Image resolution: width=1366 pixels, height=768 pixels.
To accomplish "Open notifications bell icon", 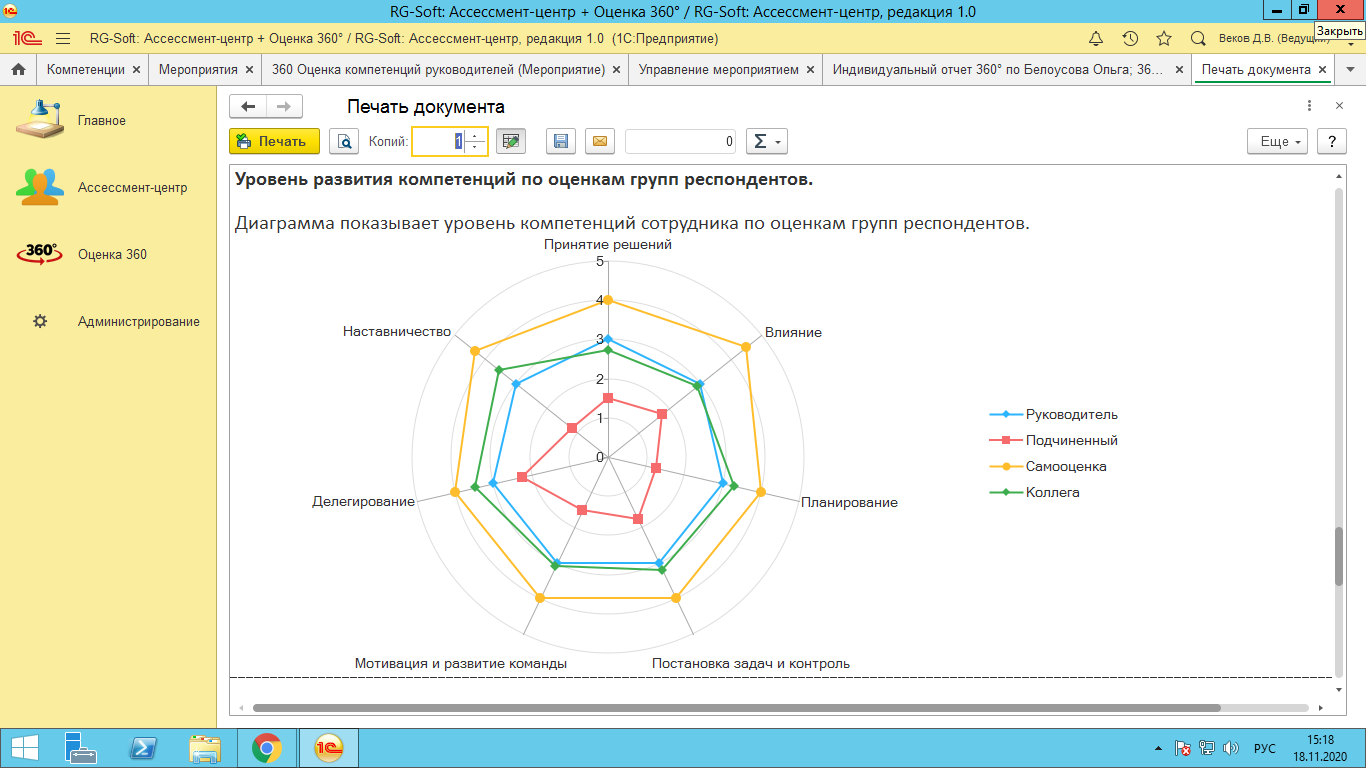I will (1096, 39).
